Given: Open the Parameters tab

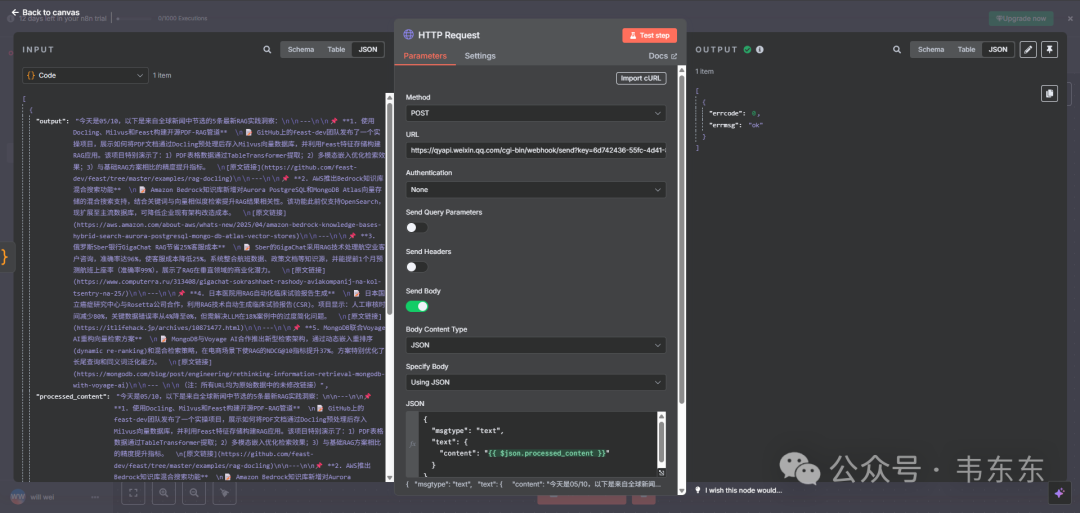Looking at the screenshot, I should (425, 56).
